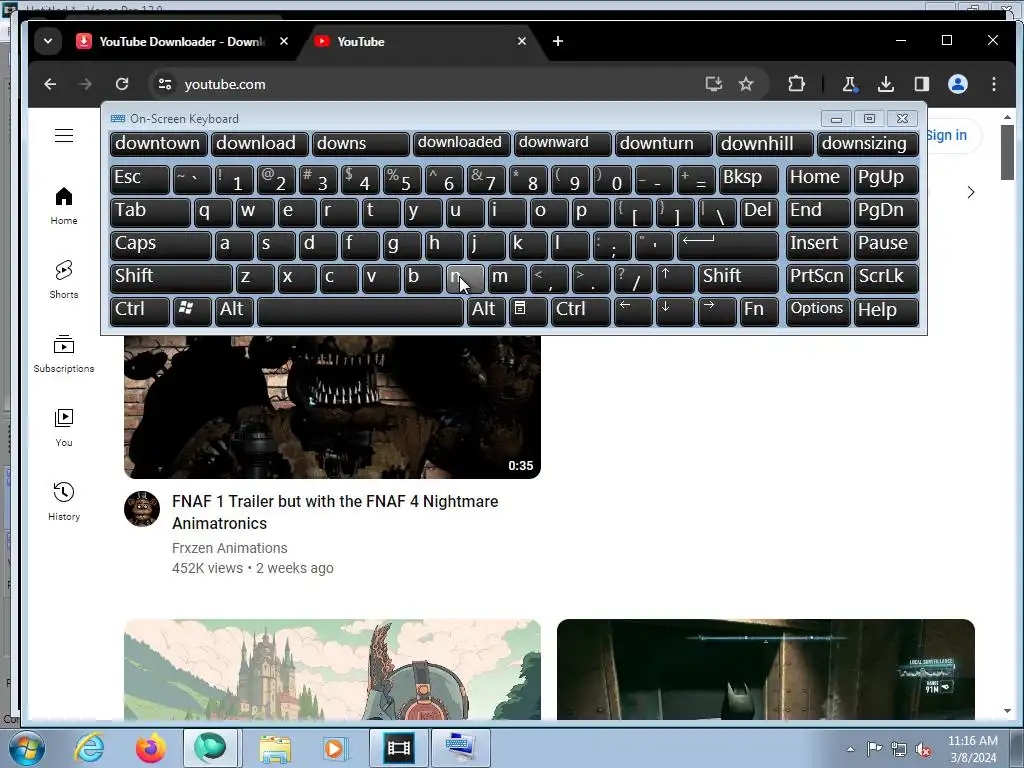
Task: Open on-screen keyboard Options
Action: pos(818,311)
